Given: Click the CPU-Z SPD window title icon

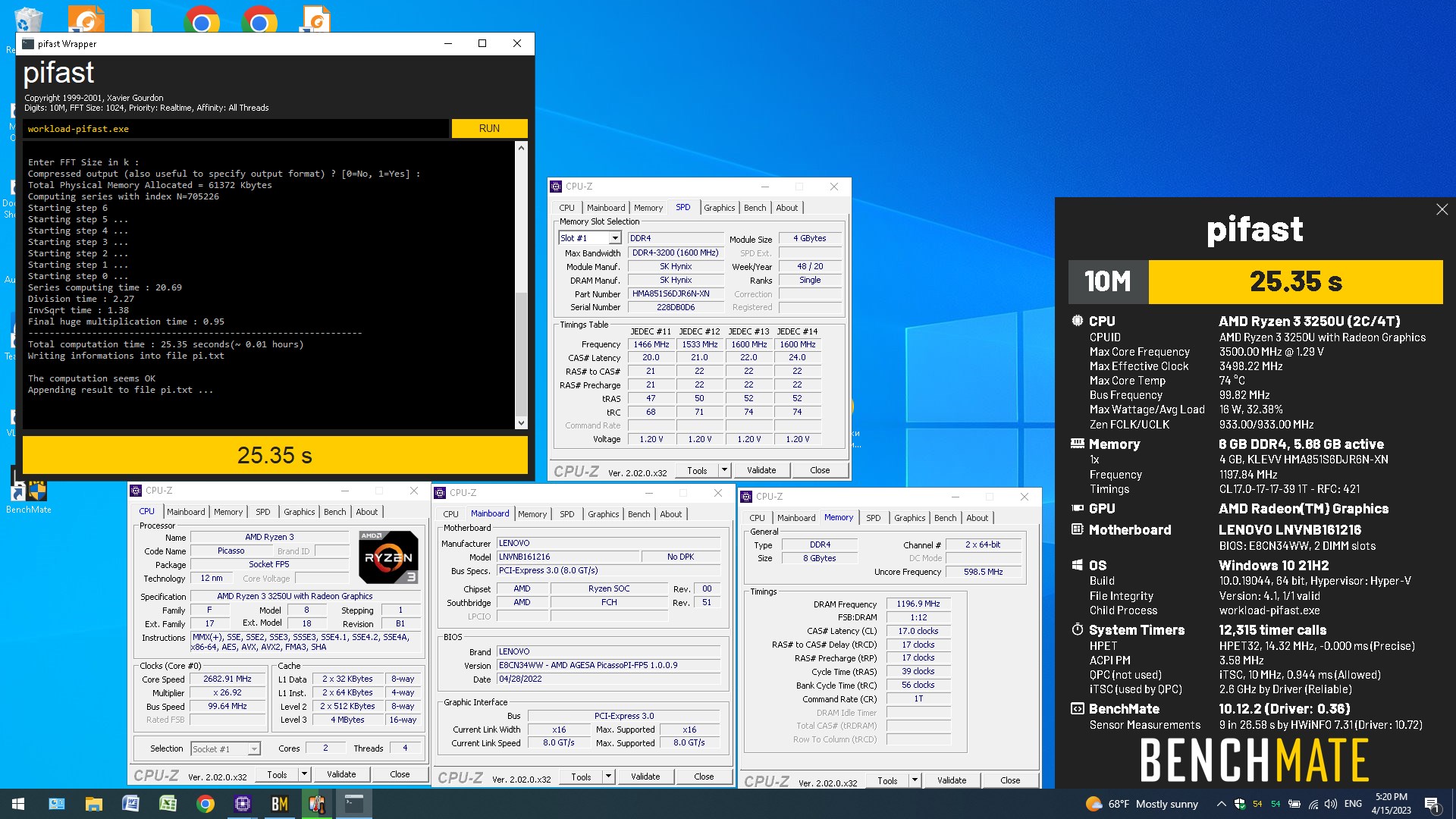Looking at the screenshot, I should [557, 187].
